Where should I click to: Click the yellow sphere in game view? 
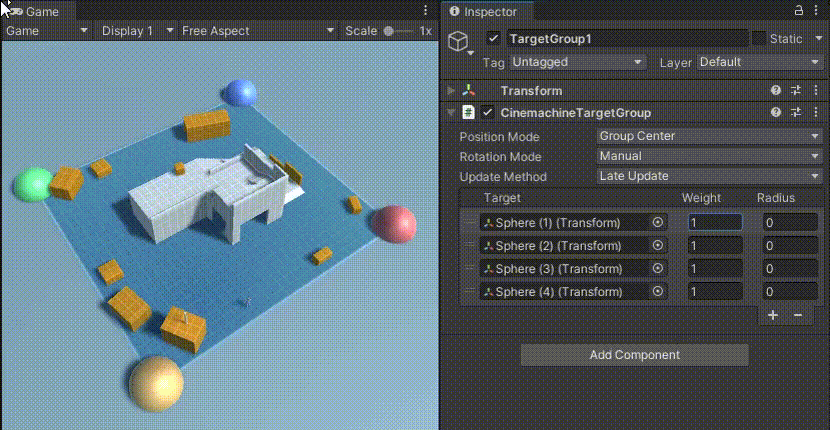click(156, 383)
